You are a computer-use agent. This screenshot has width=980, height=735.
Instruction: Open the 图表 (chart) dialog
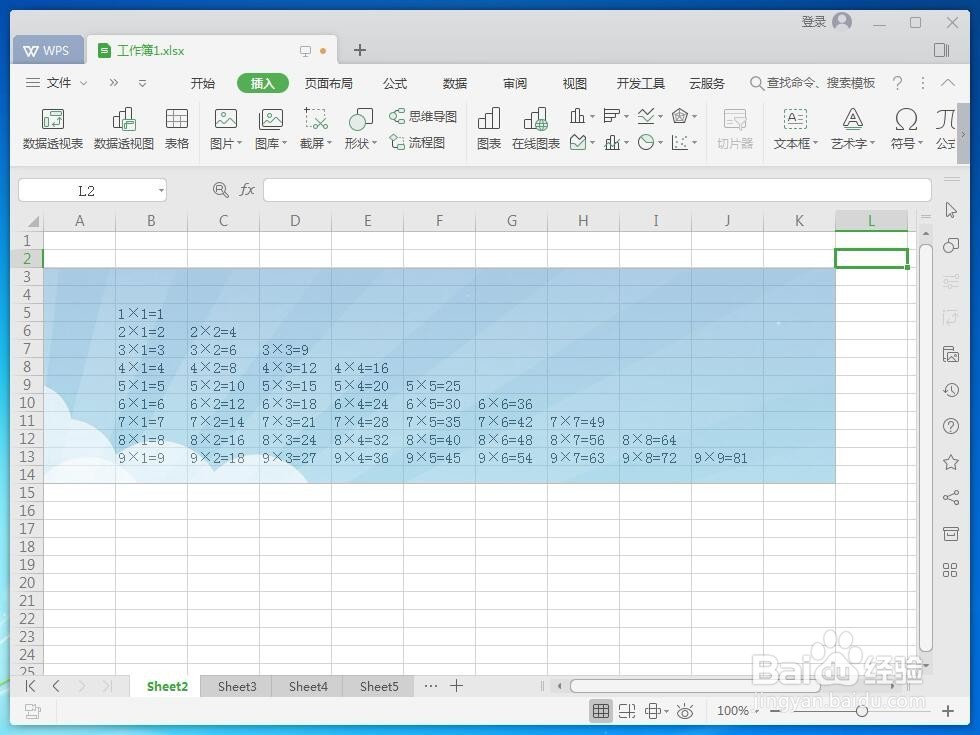(x=488, y=128)
